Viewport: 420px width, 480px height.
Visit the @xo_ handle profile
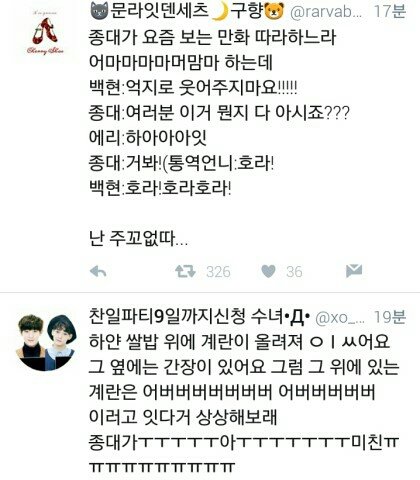point(339,318)
